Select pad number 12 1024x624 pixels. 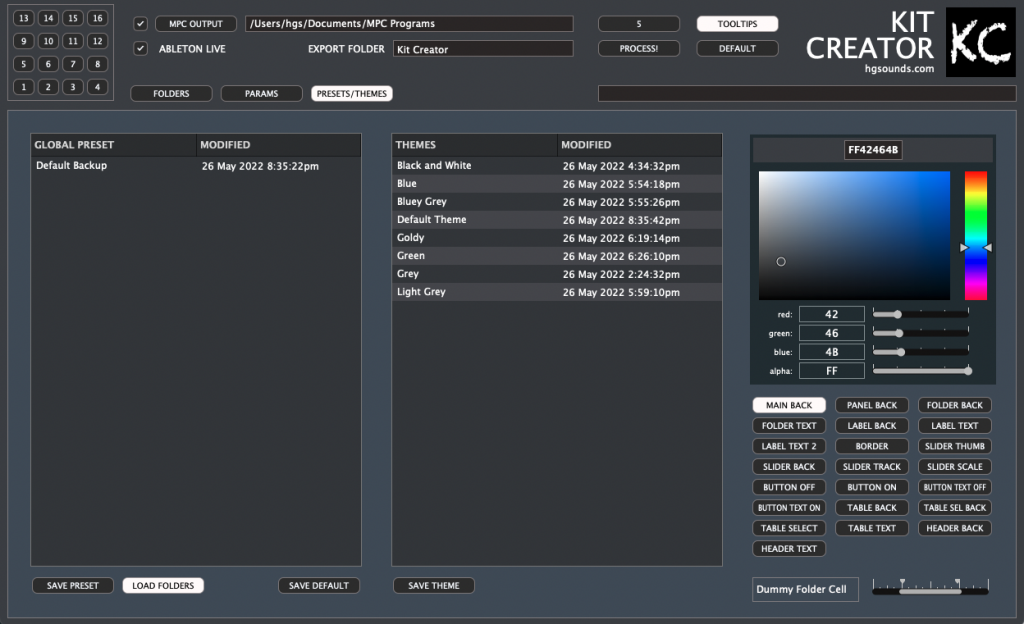(97, 41)
